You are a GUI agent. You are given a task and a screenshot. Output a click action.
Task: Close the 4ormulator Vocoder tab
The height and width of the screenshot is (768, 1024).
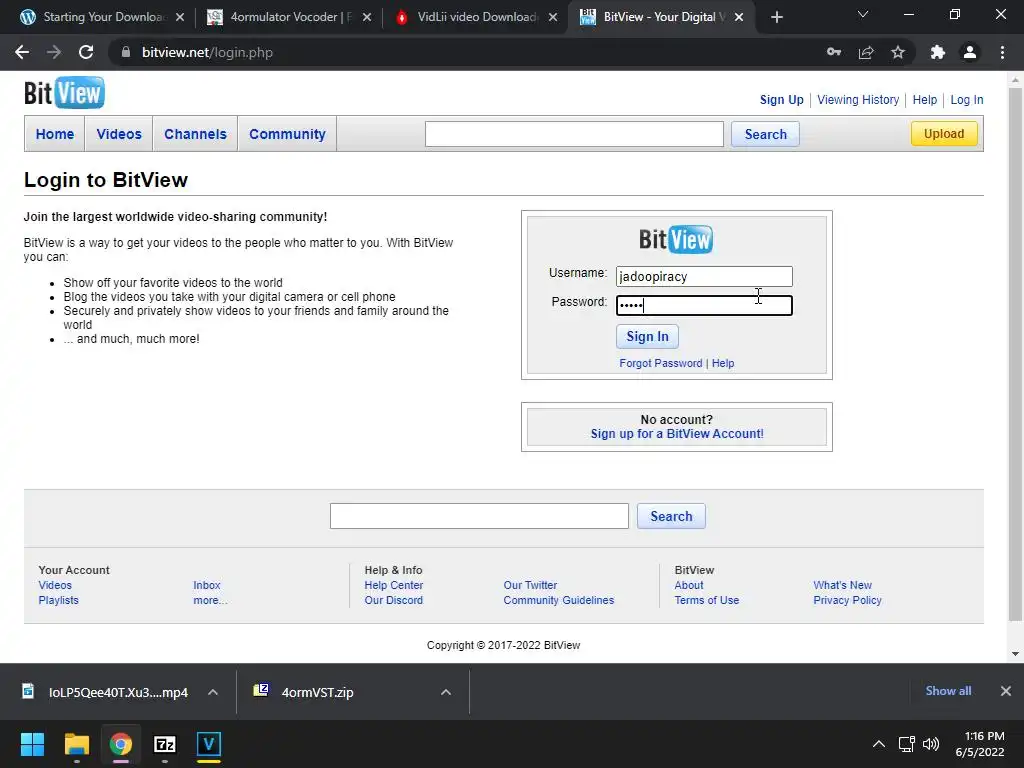point(367,17)
